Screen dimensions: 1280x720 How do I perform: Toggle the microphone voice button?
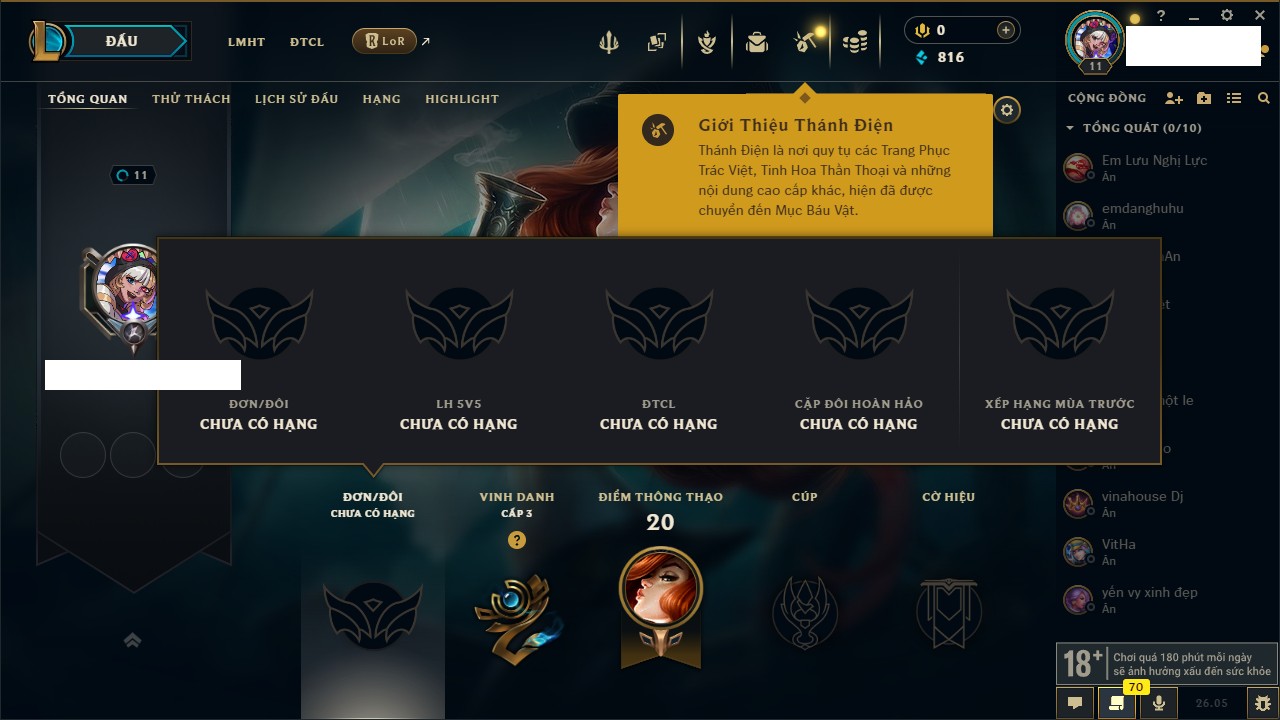(1159, 703)
